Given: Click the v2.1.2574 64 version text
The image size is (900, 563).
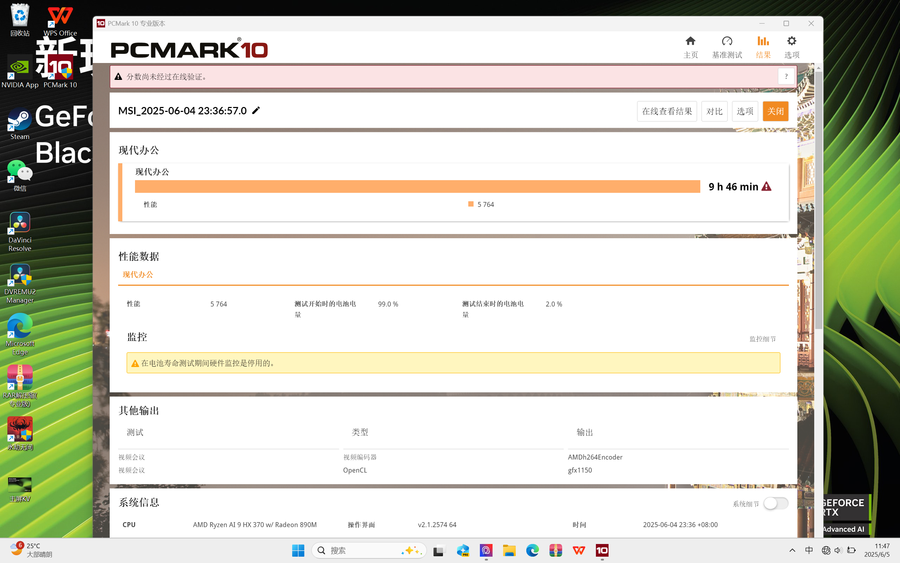Looking at the screenshot, I should pyautogui.click(x=437, y=525).
